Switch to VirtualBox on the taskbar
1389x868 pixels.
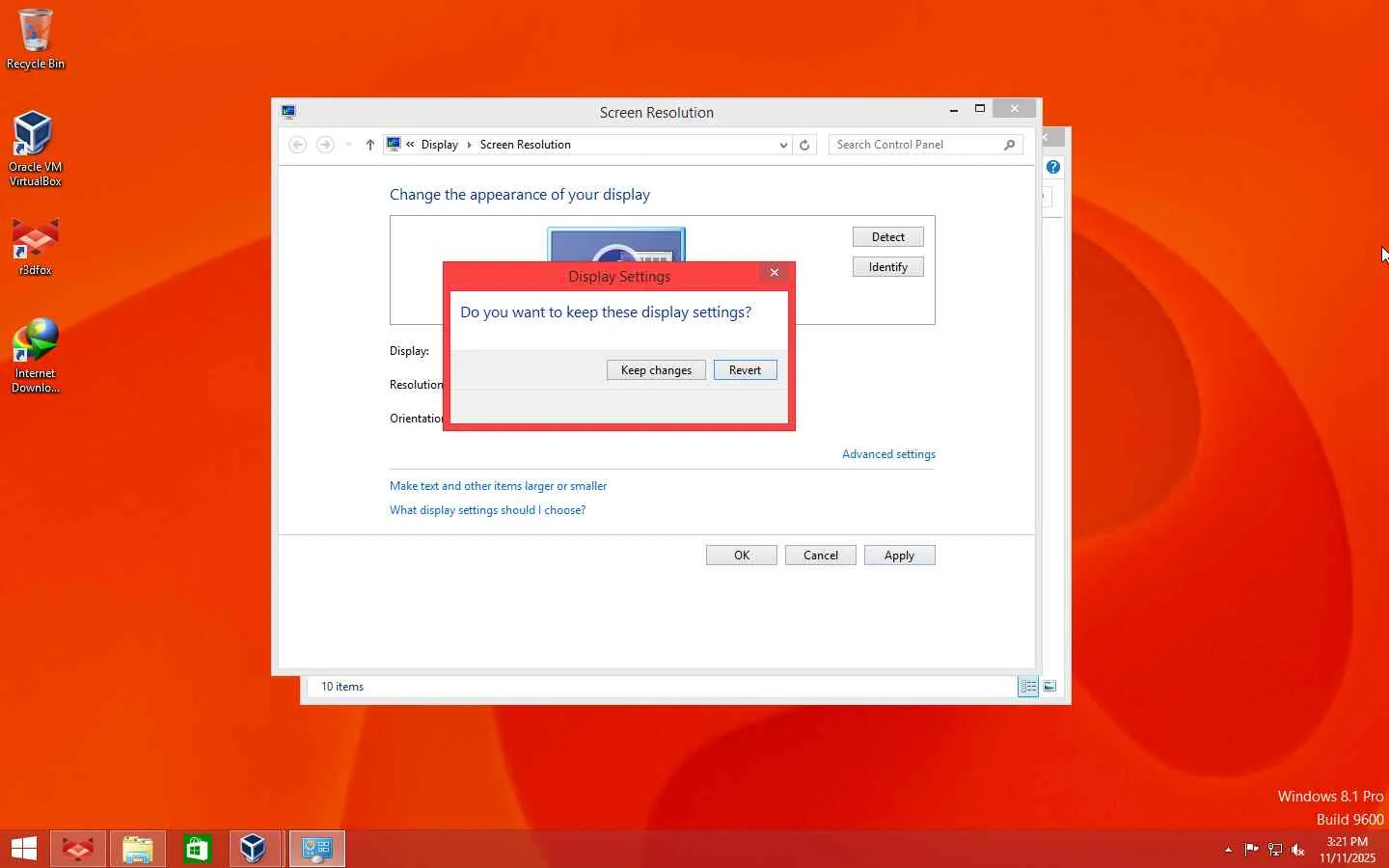(256, 849)
